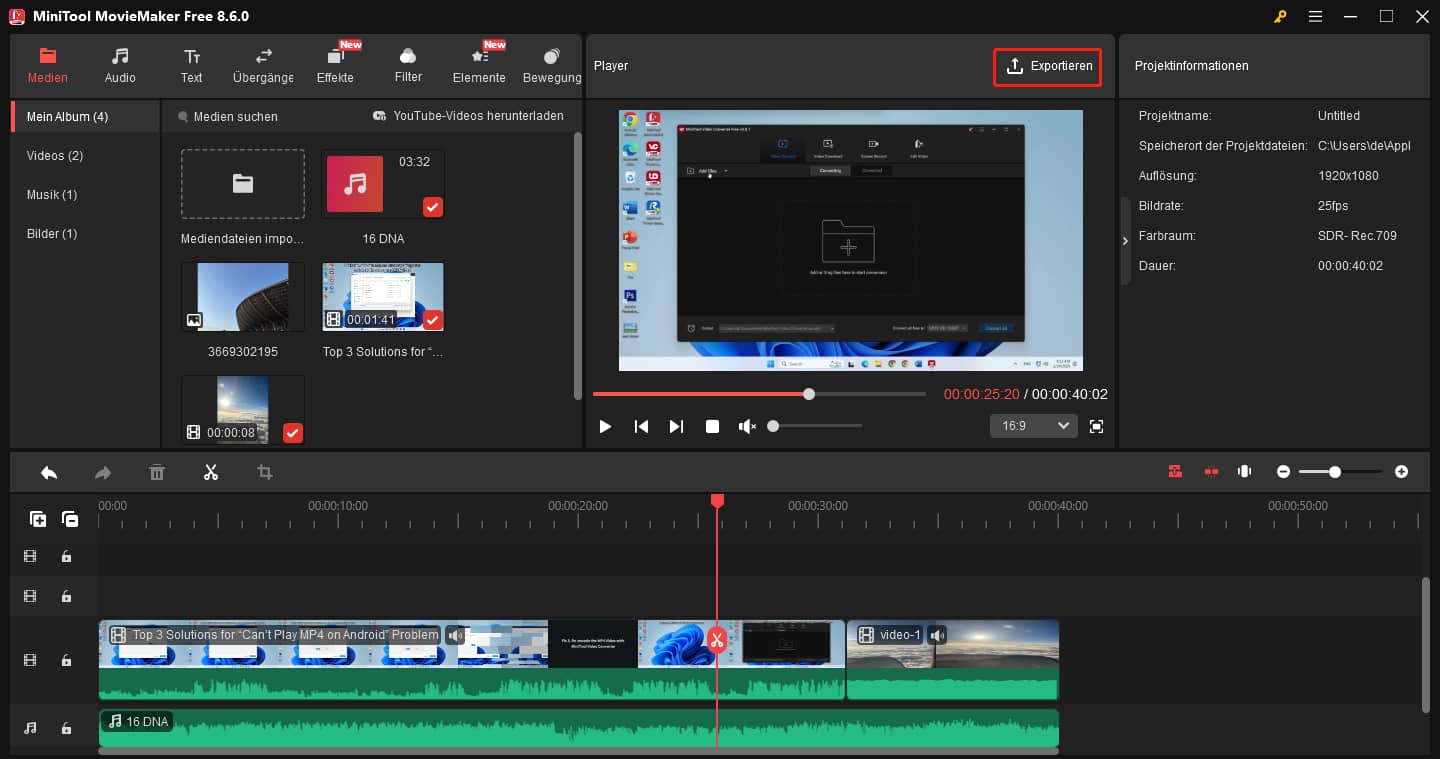Mute the speaker icon on the Top 3 Solutions clip
The image size is (1440, 759).
[456, 634]
